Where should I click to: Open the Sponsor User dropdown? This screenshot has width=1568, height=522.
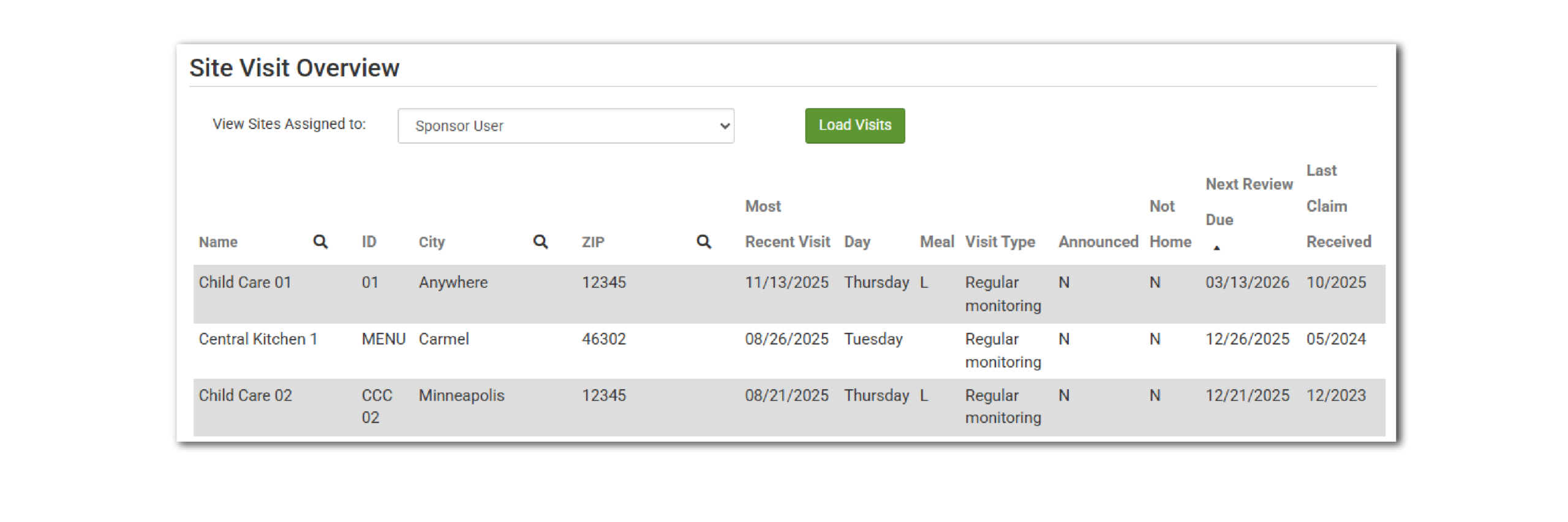(x=565, y=126)
